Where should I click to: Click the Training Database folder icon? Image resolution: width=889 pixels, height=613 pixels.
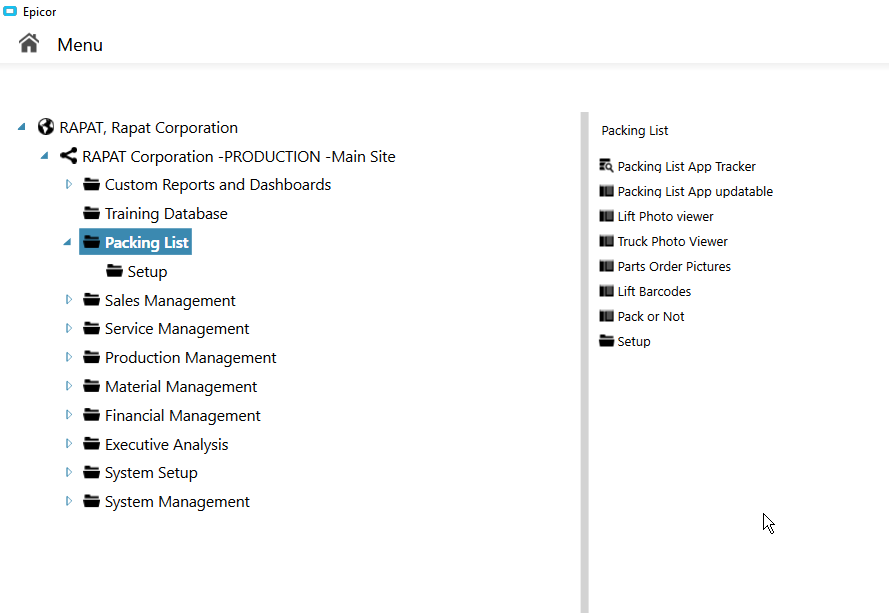91,213
